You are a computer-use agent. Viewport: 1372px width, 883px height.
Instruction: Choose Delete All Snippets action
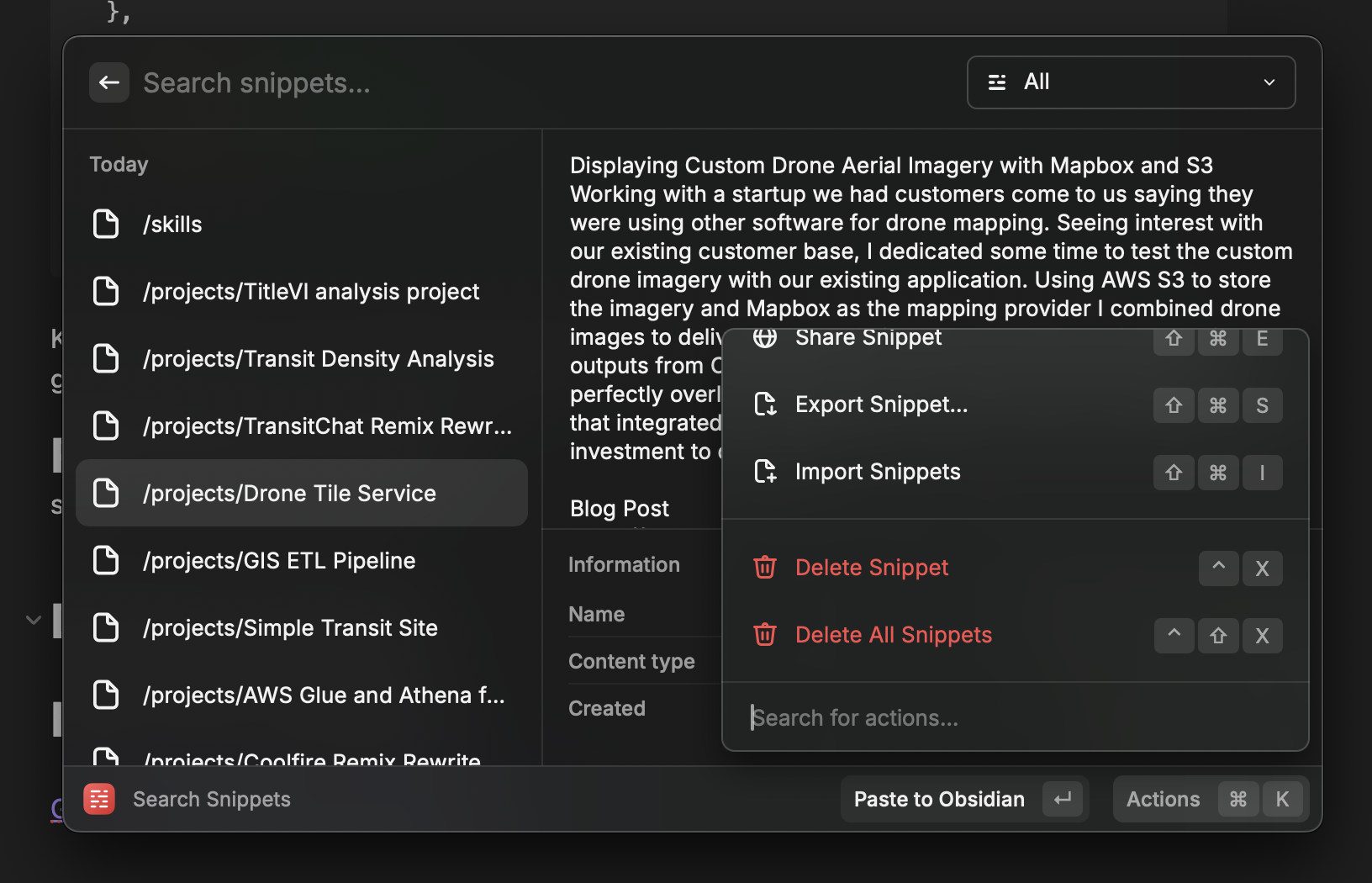1016,635
